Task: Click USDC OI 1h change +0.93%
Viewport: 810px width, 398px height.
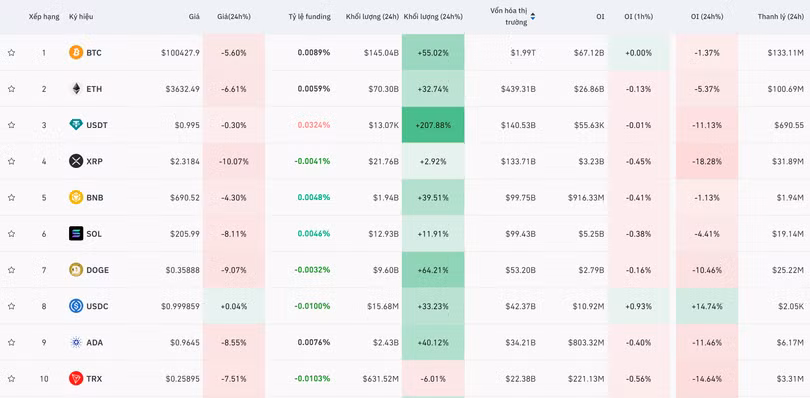Action: 638,305
